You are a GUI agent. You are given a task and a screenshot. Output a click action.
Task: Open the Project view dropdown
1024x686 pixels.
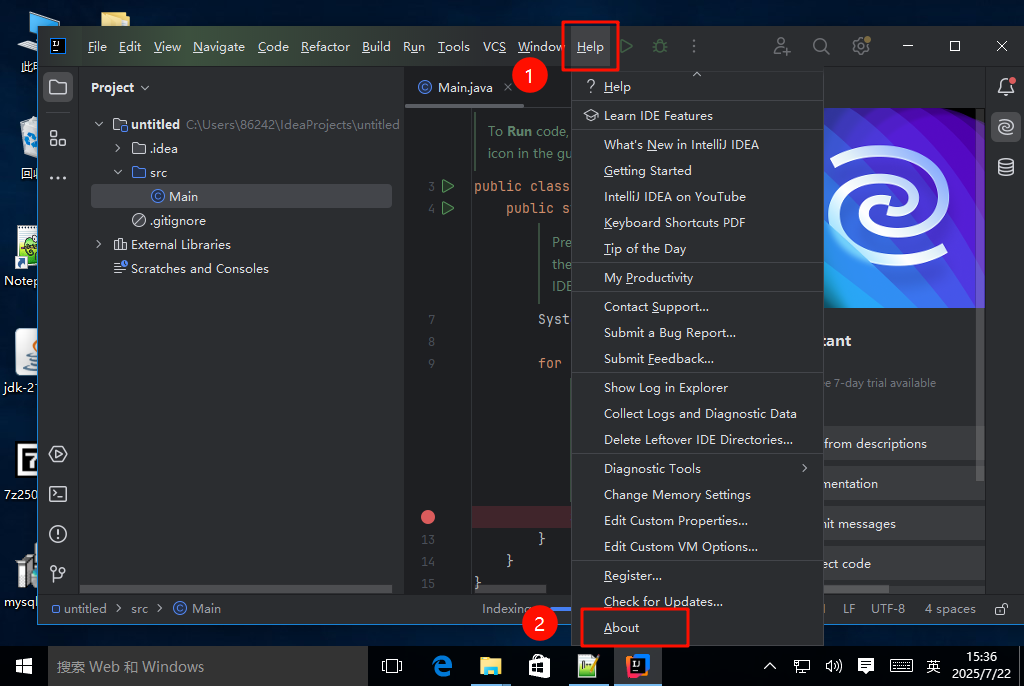click(120, 88)
